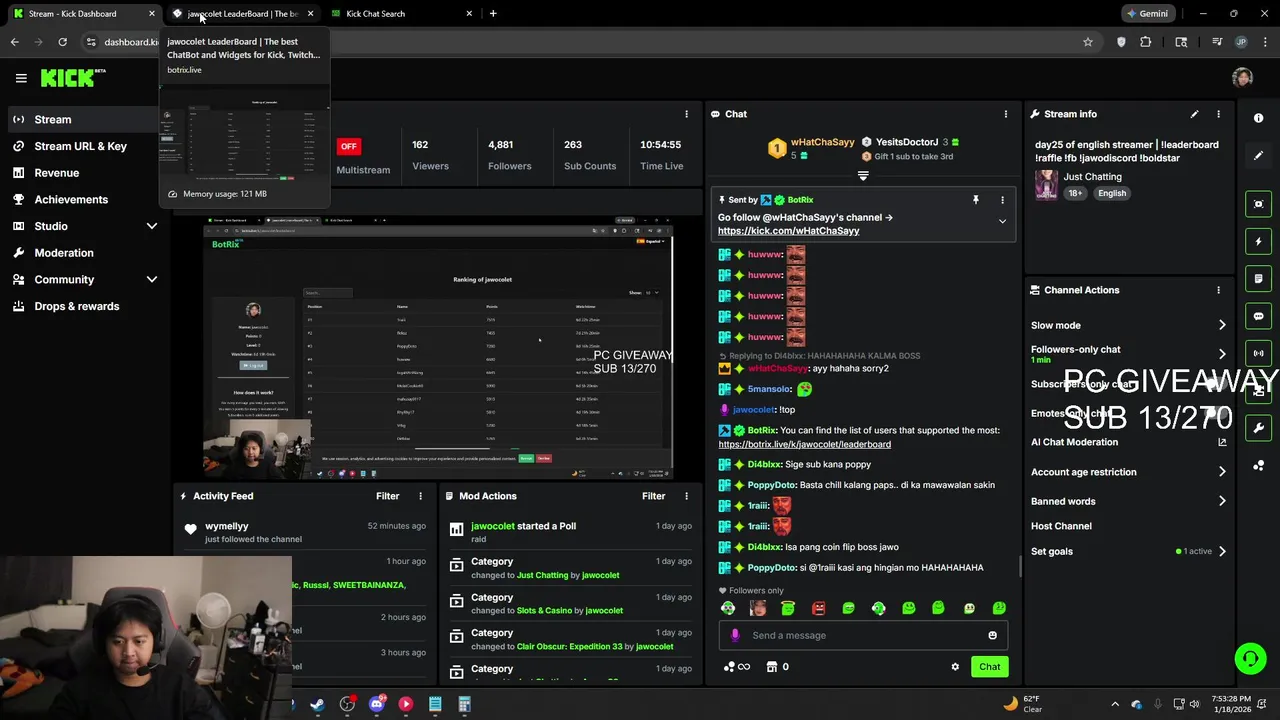This screenshot has height=720, width=1280.
Task: Open Channel Actions three-dot menu
Action: 1218,290
